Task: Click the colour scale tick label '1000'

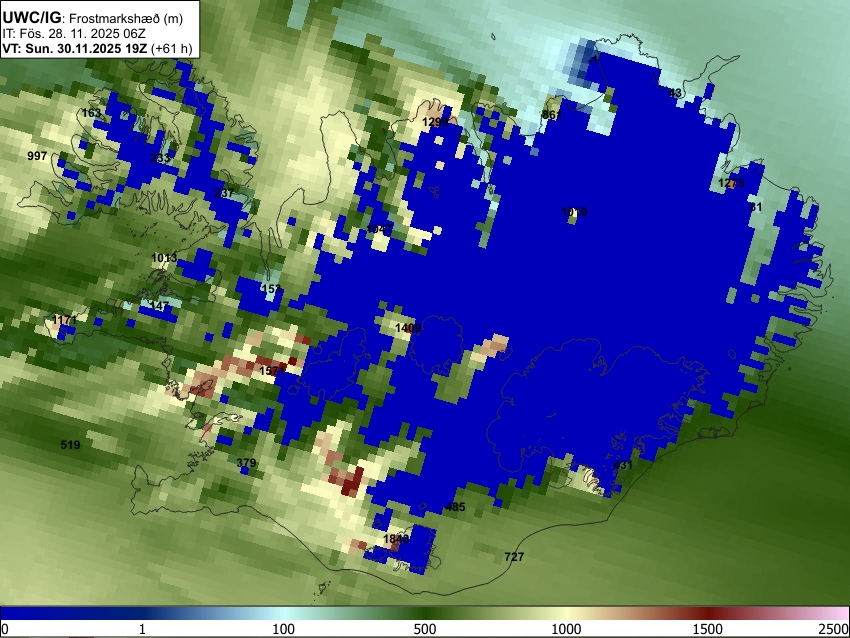Action: click(566, 629)
